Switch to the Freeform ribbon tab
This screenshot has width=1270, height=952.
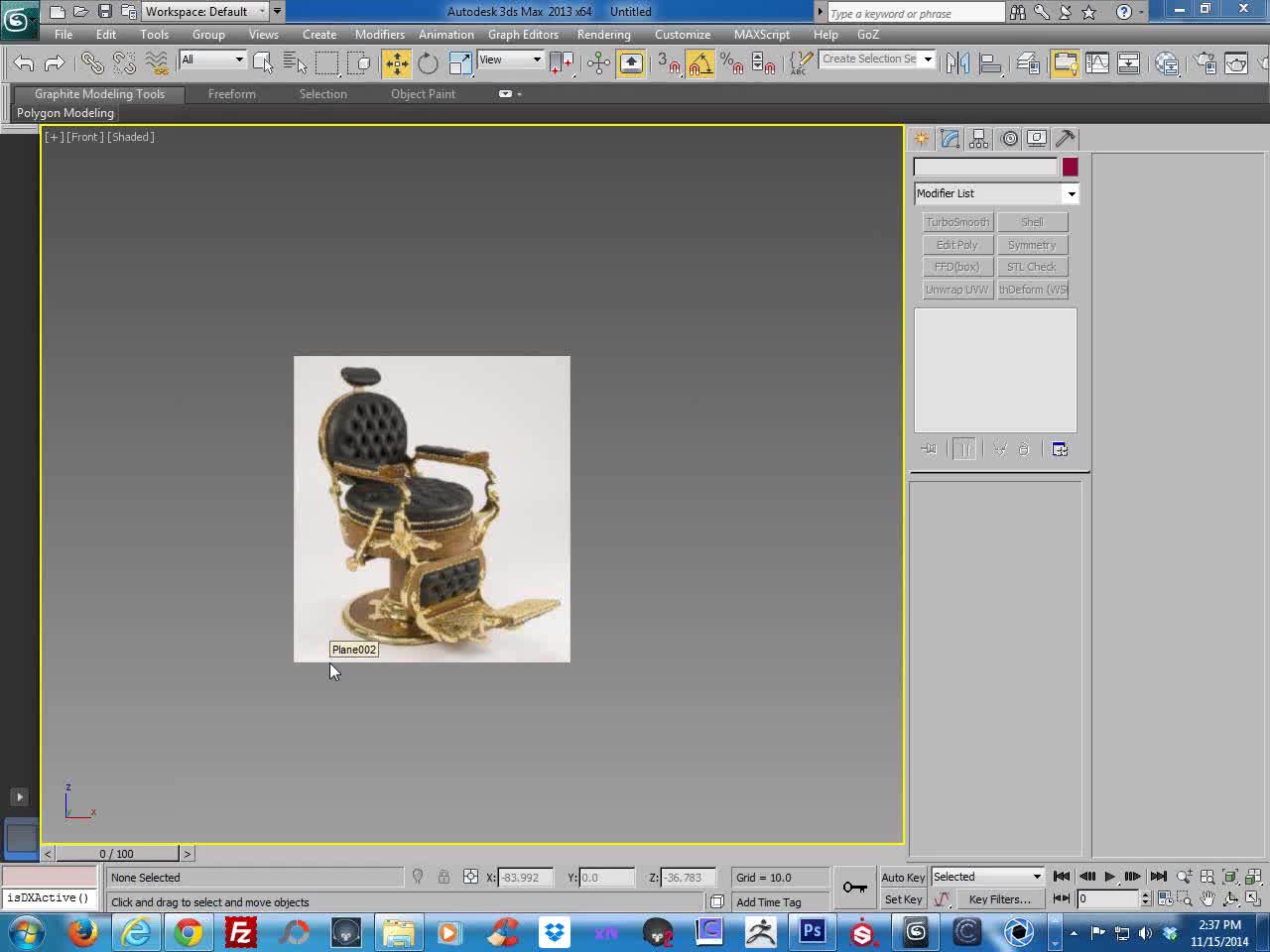point(232,94)
